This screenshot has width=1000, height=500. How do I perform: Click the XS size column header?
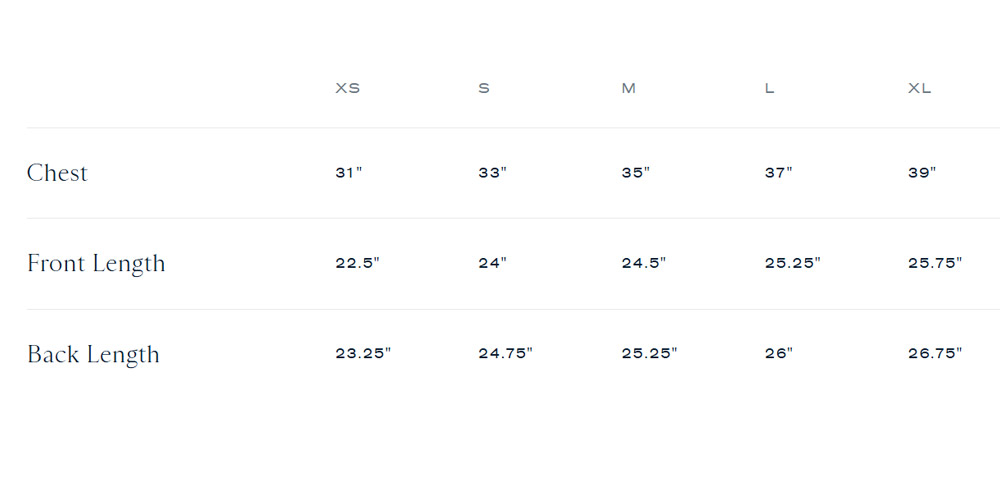[347, 88]
